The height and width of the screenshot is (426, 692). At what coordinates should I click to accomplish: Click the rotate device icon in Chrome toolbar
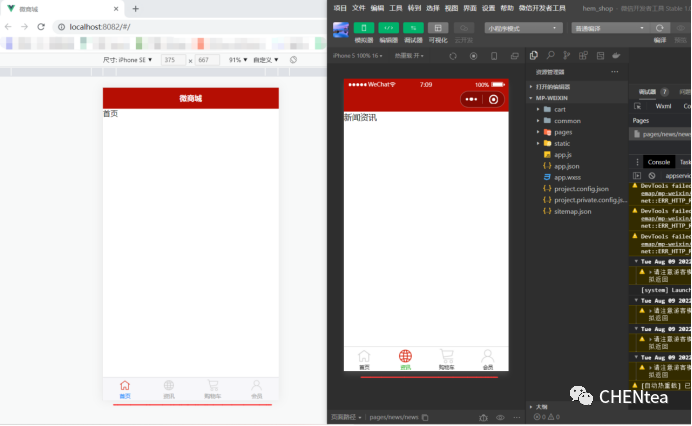click(x=293, y=60)
